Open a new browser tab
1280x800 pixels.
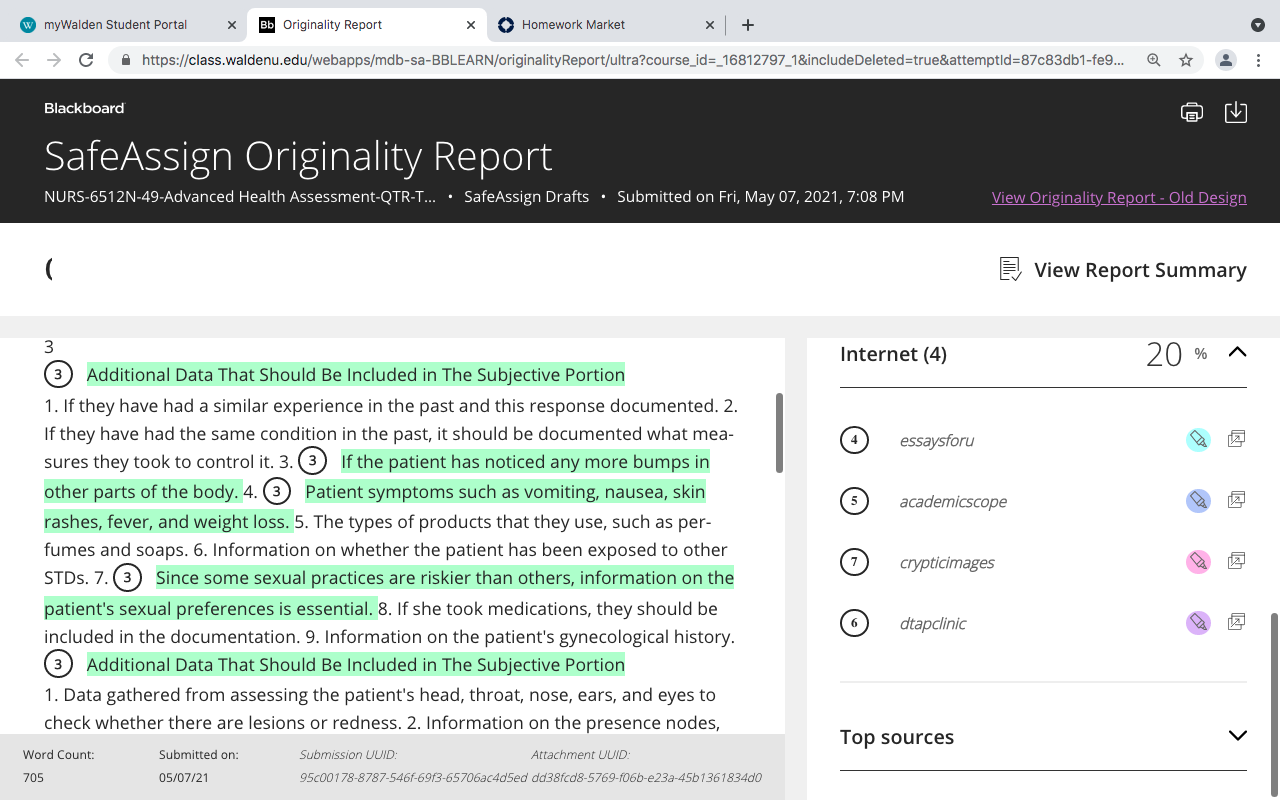coord(748,25)
